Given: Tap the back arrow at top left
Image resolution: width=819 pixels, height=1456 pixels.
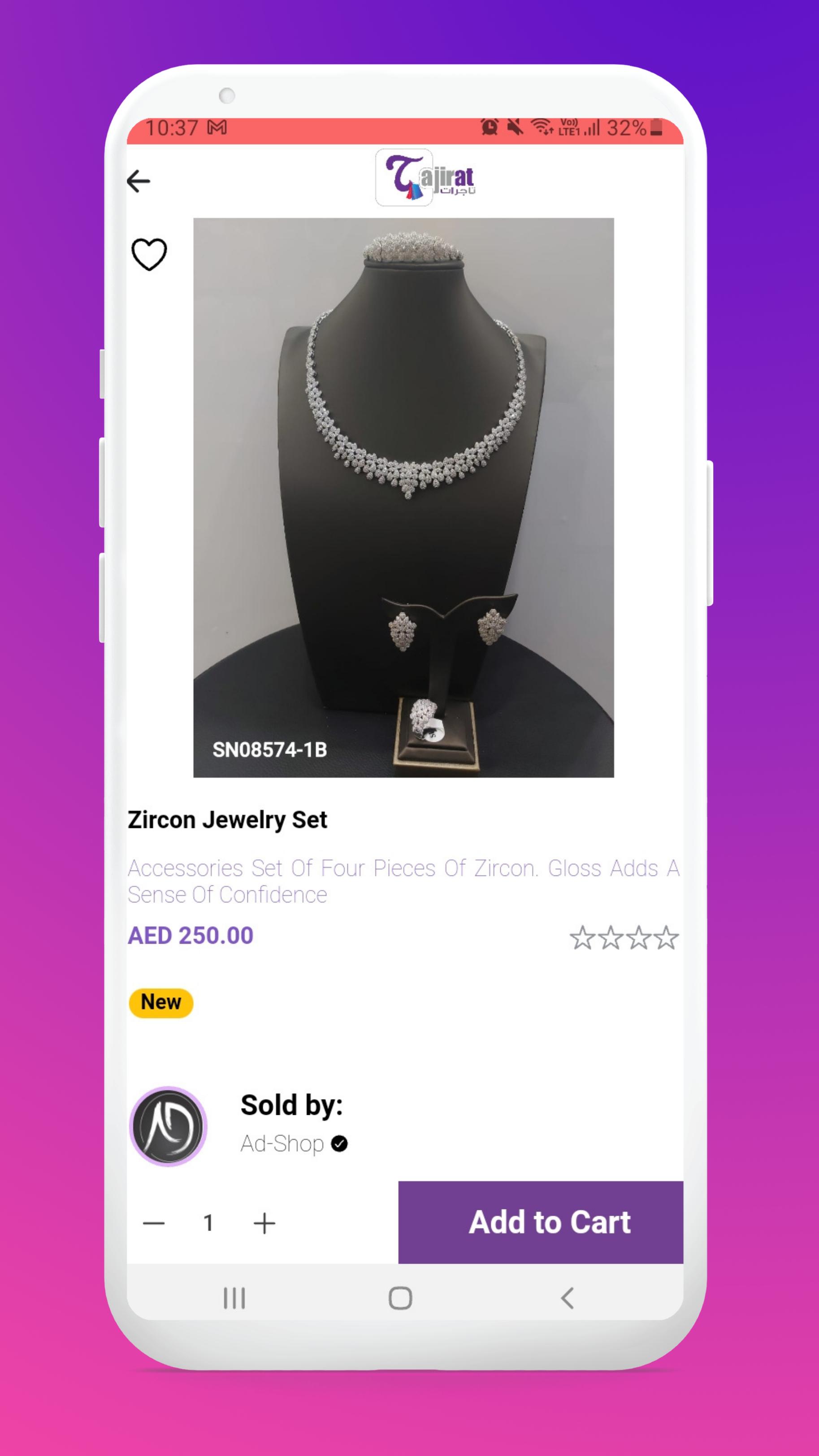Looking at the screenshot, I should pyautogui.click(x=139, y=182).
